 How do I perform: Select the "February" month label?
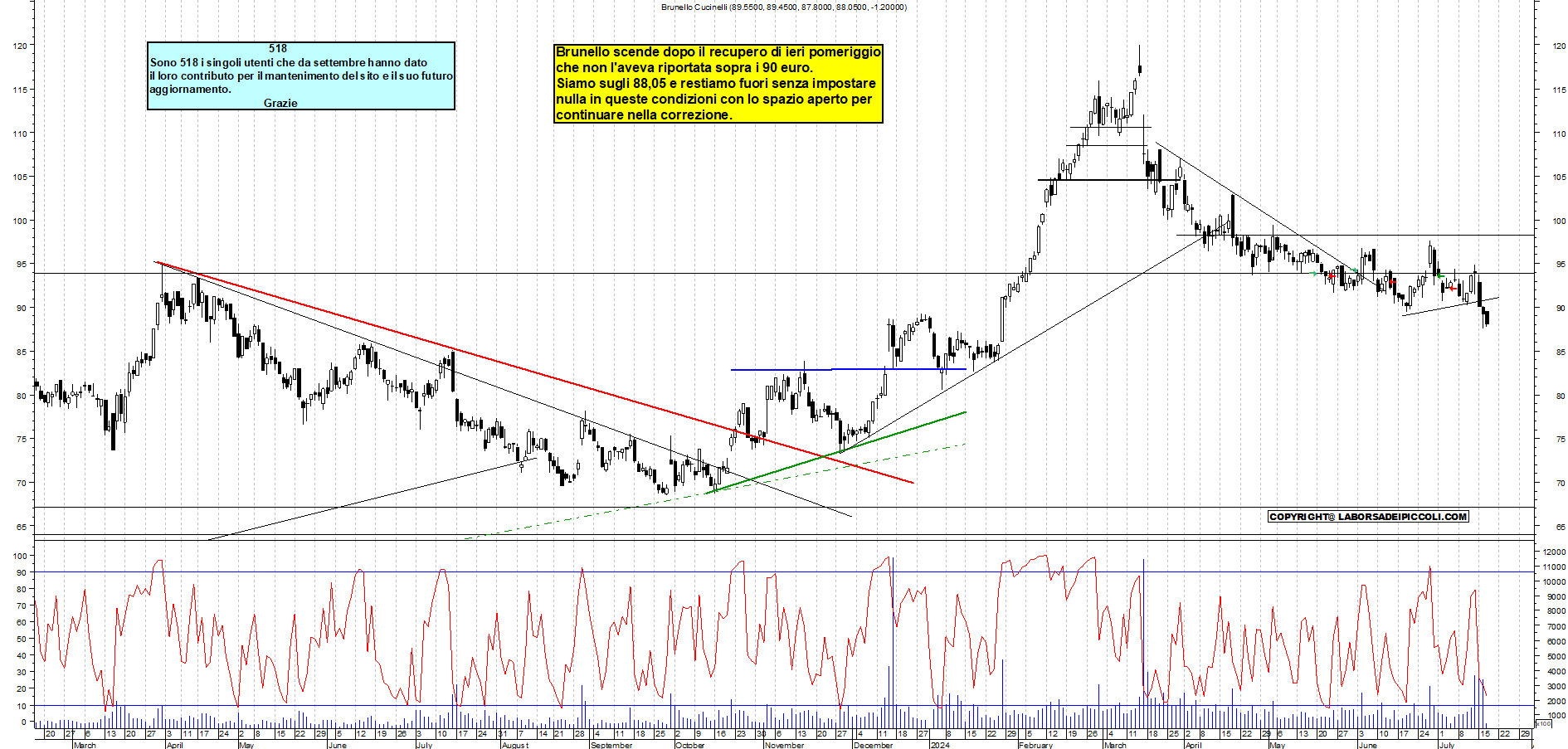[1035, 745]
